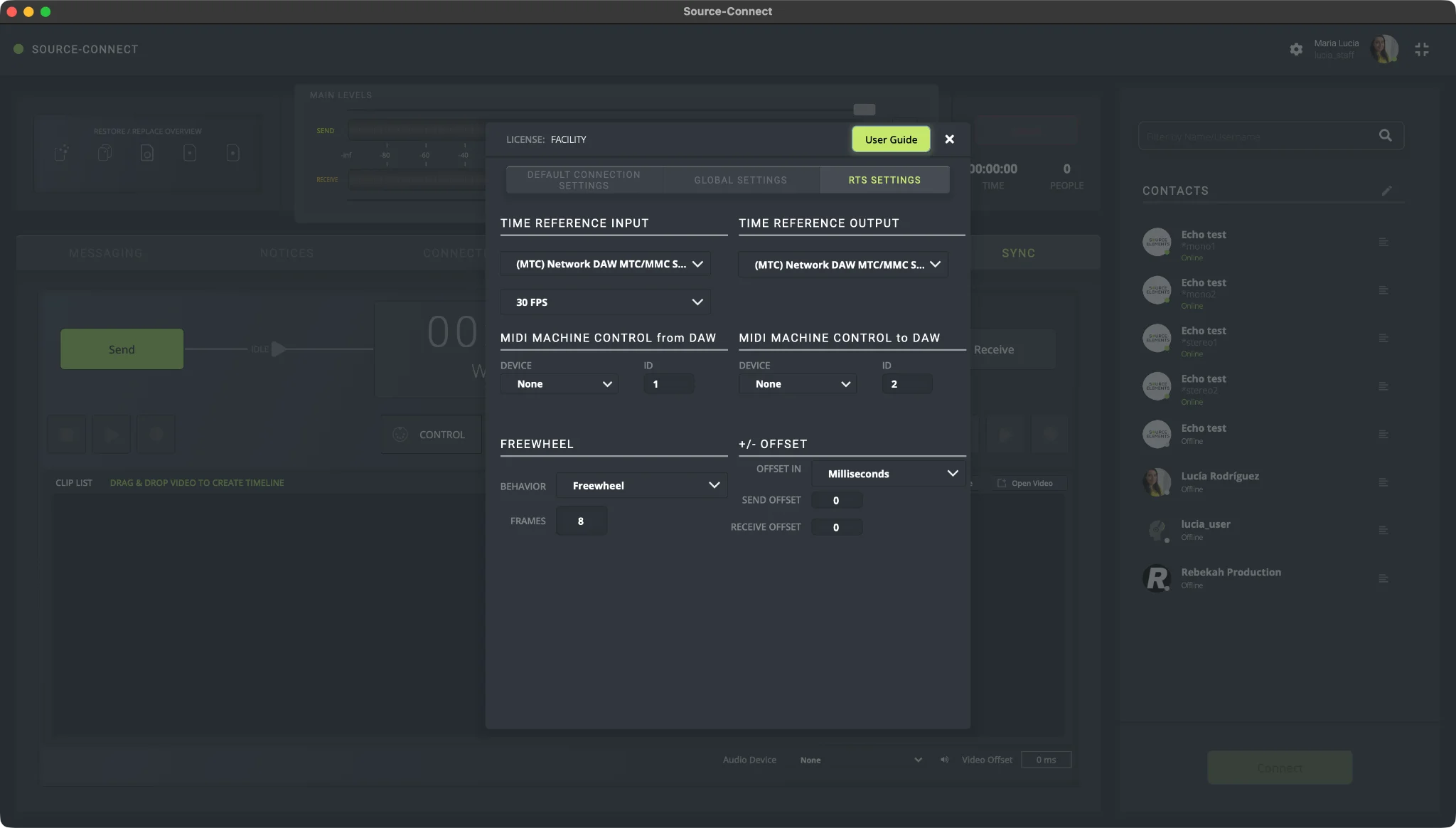The height and width of the screenshot is (828, 1456).
Task: Click the record button below Send
Action: [x=156, y=435]
